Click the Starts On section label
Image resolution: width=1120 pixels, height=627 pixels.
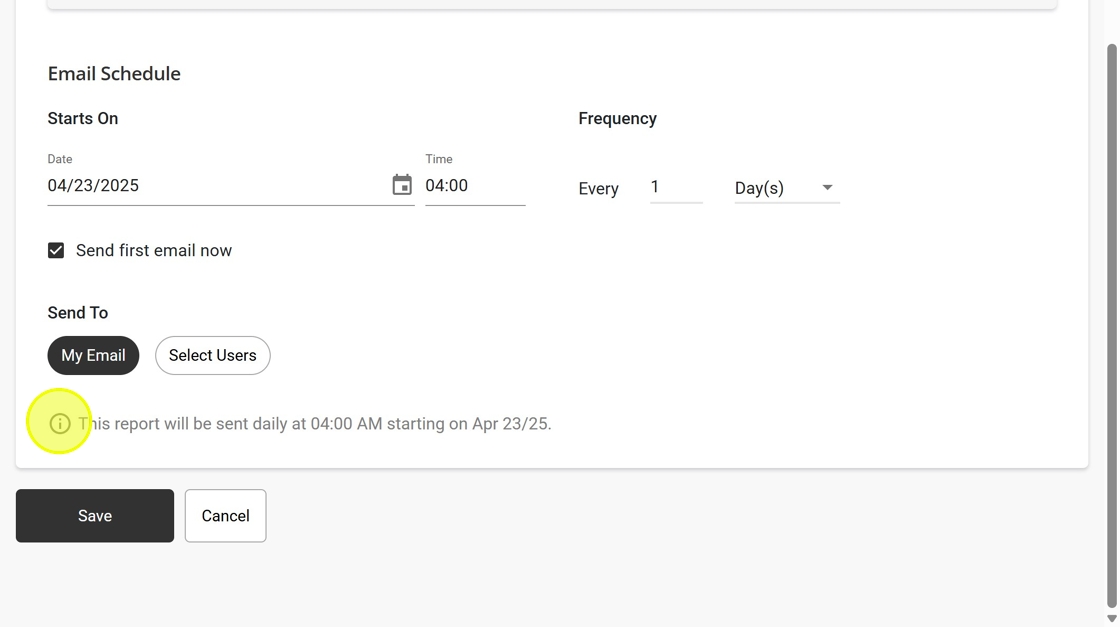tap(83, 119)
